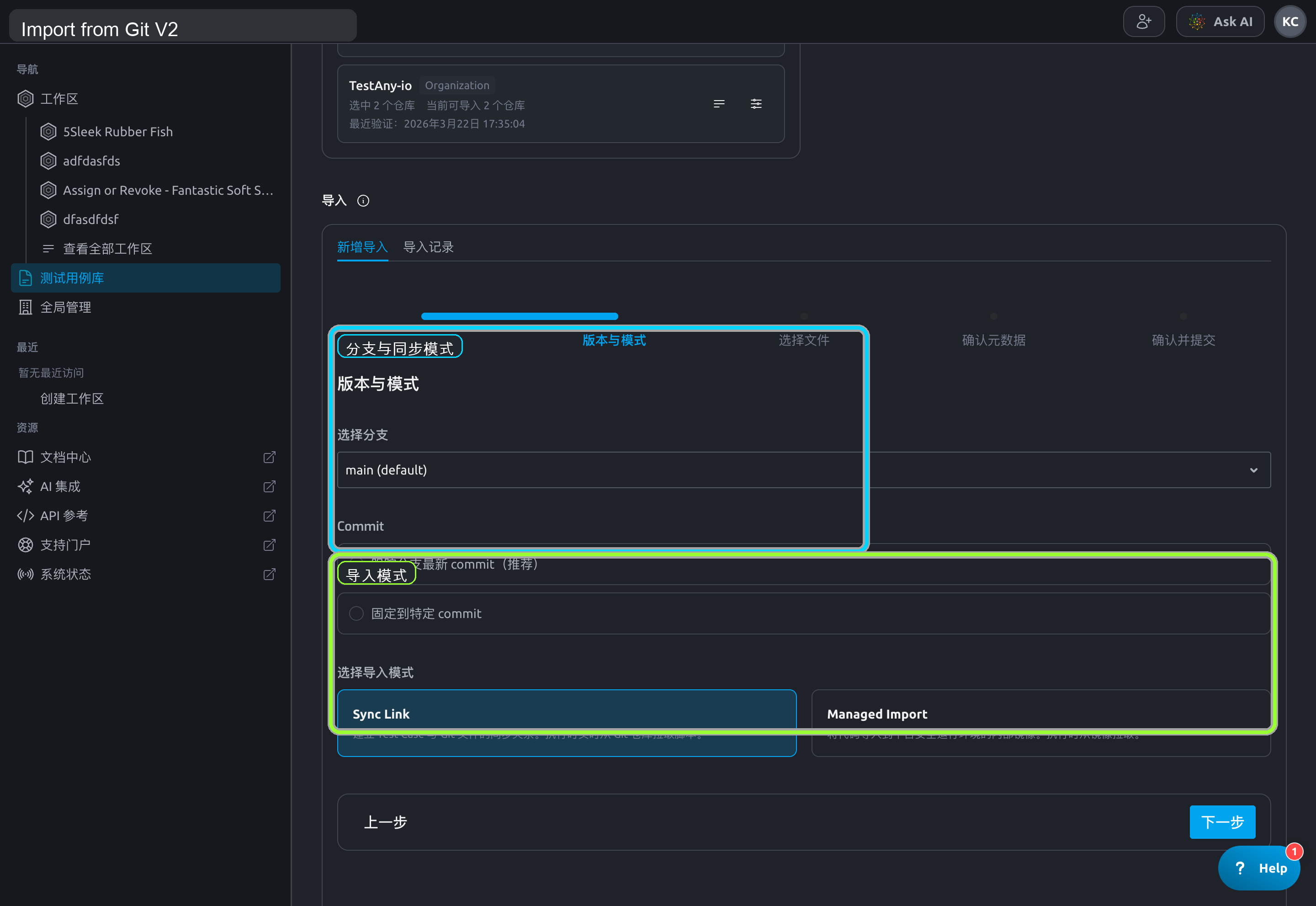Click the external link icon beside API 参考
Image resolution: width=1316 pixels, height=906 pixels.
(x=270, y=516)
